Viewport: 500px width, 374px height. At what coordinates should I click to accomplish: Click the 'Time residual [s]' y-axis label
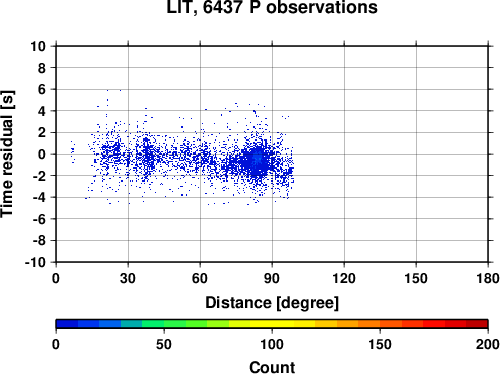click(7, 154)
